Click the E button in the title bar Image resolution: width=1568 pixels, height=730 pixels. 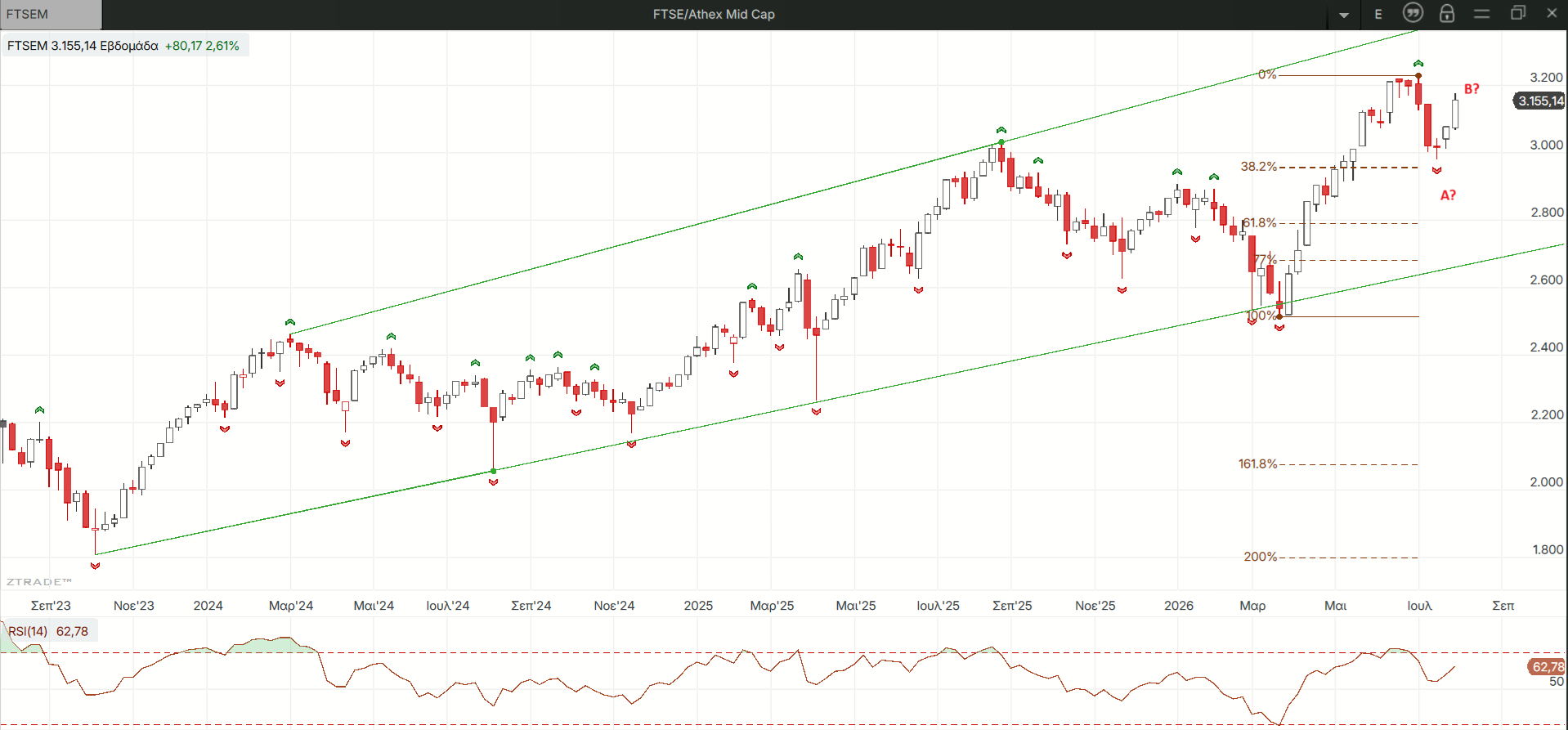pyautogui.click(x=1378, y=14)
